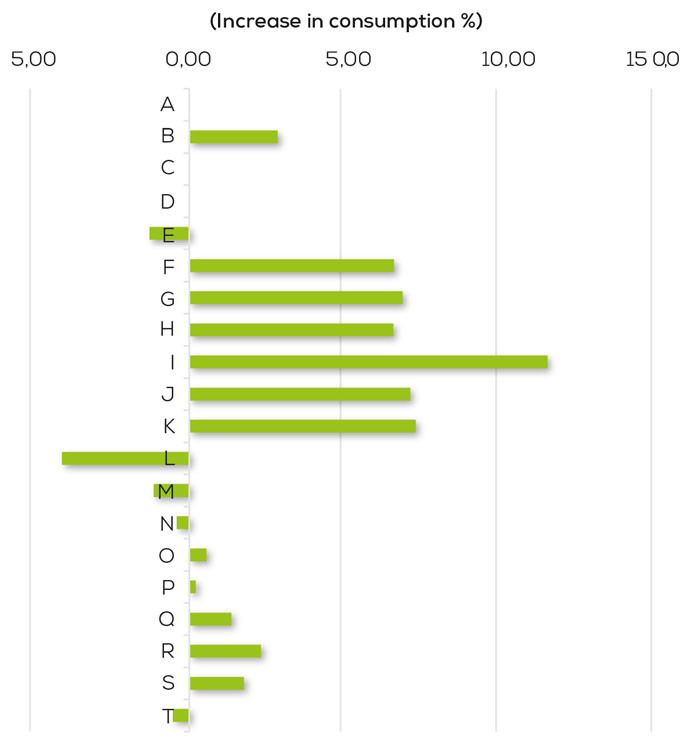Click the green bar for category F
Viewport: 696px width, 755px height.
291,265
